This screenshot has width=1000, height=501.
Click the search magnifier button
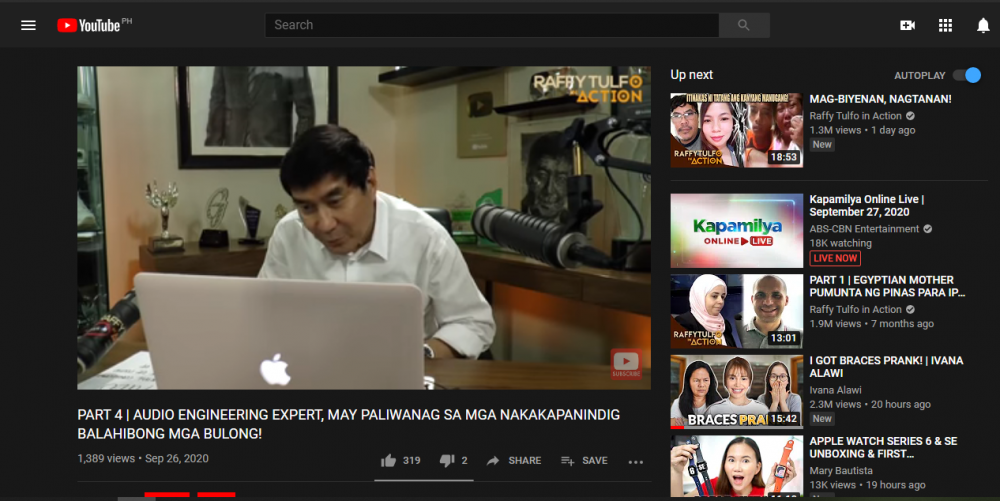[743, 25]
